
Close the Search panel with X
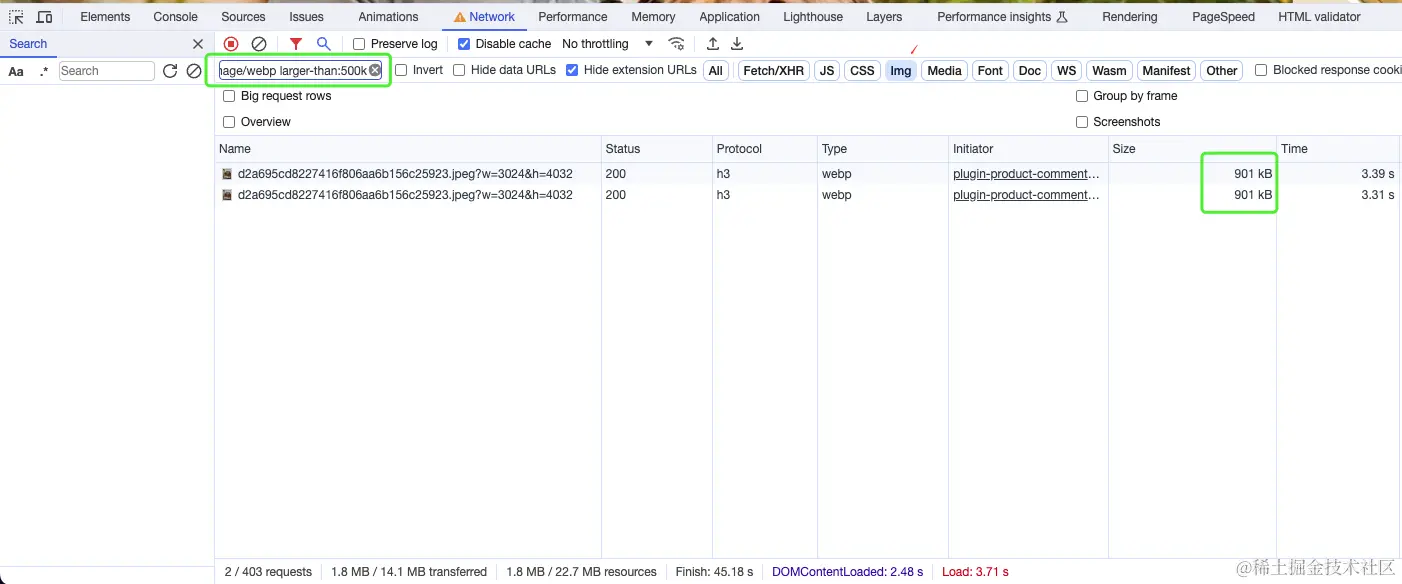(x=198, y=44)
